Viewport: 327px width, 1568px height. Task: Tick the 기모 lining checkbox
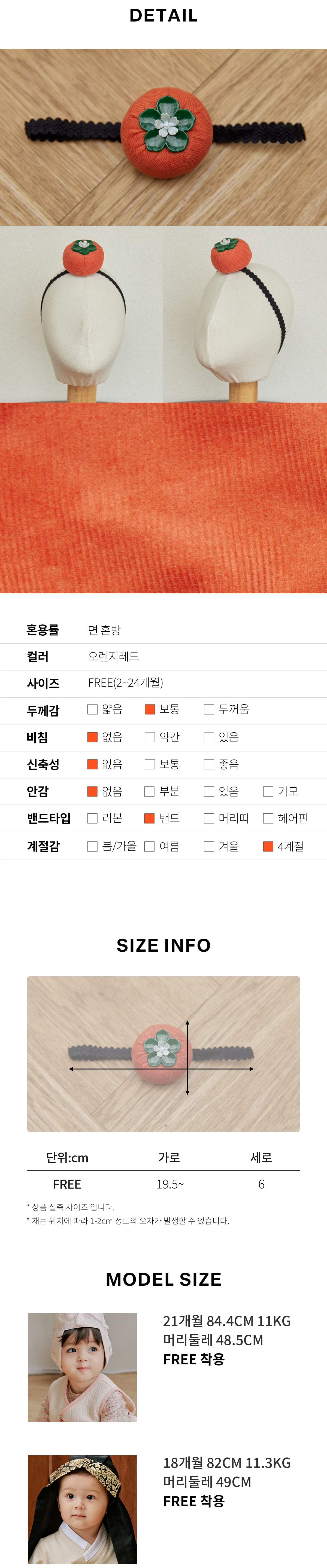268,791
